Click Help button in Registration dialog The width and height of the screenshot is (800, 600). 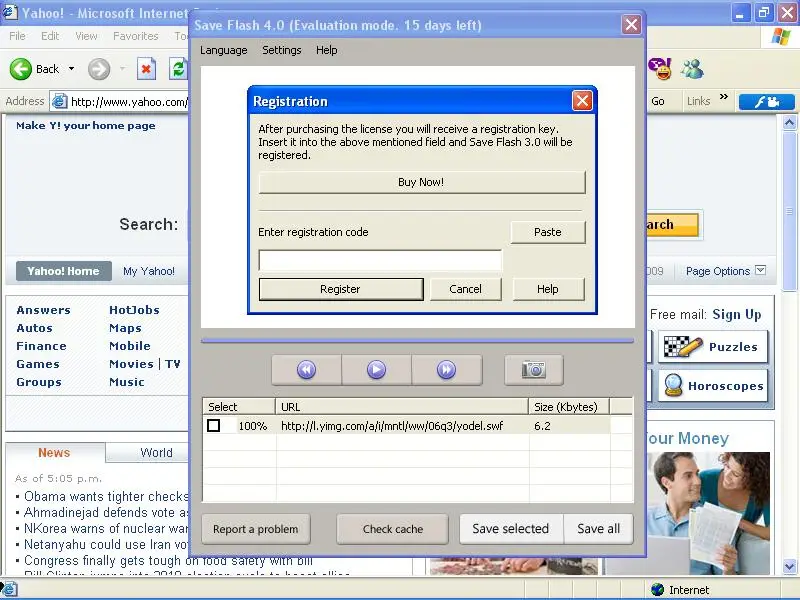tap(548, 289)
